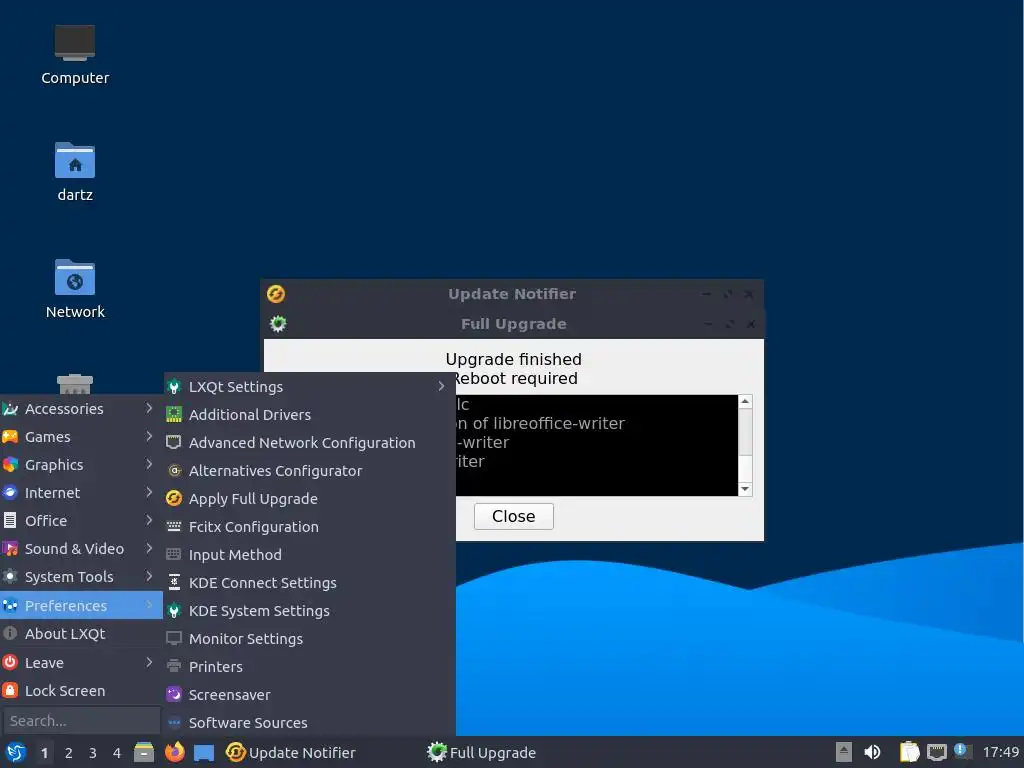Viewport: 1024px width, 768px height.
Task: Click scrollbar down arrow in upgrade log
Action: 744,488
